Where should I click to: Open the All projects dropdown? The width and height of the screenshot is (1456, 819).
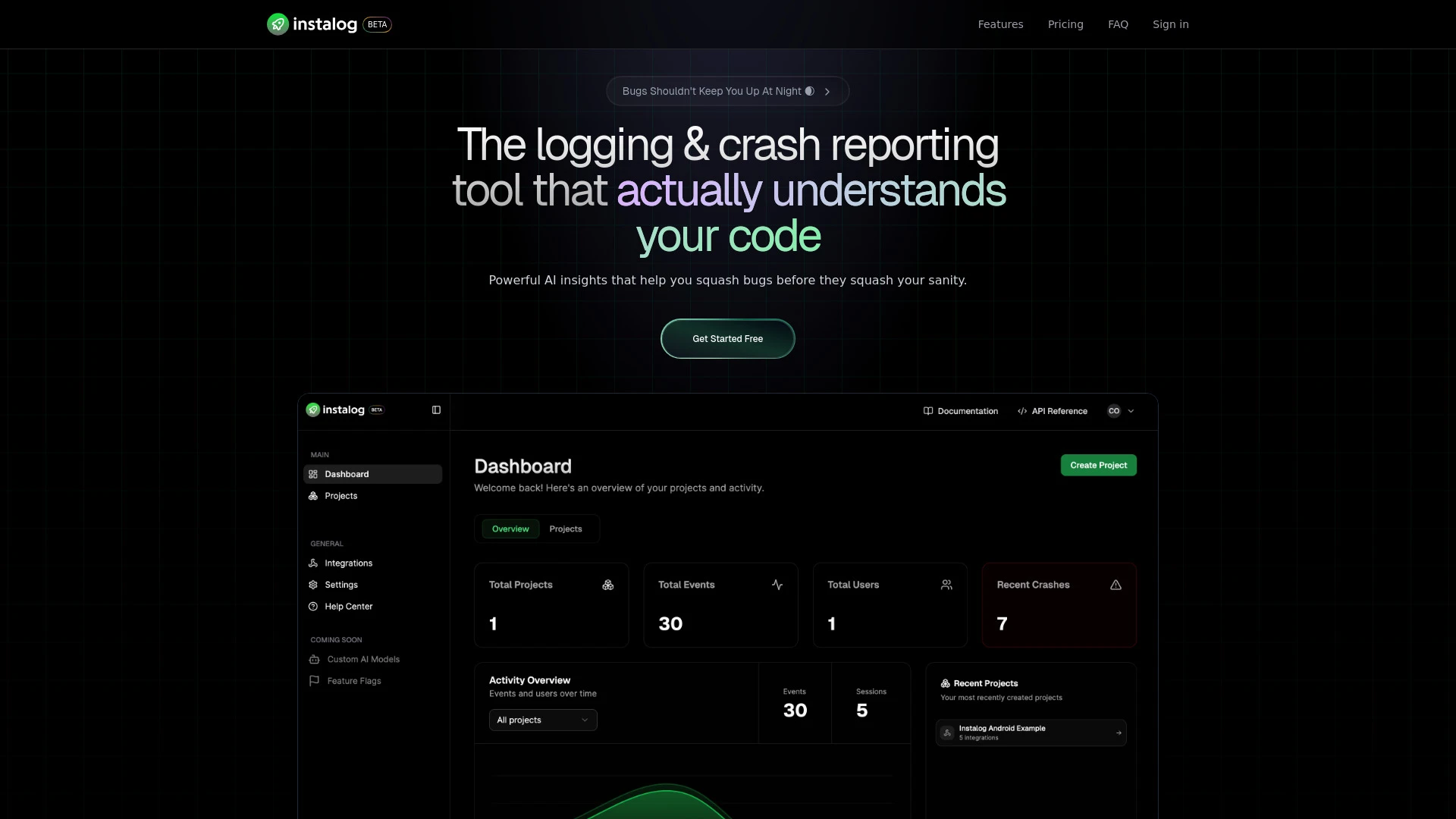(543, 720)
